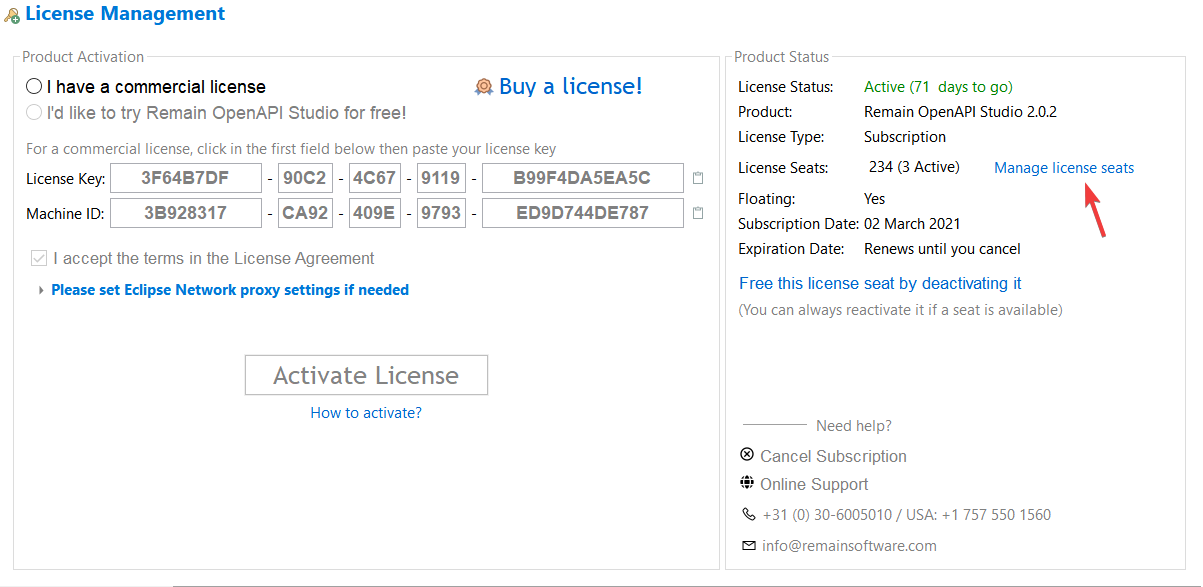Open Online Support link

click(814, 484)
